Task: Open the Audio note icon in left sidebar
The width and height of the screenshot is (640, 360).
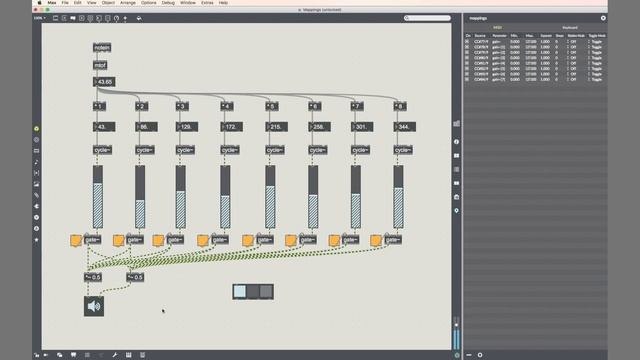Action: coord(36,162)
